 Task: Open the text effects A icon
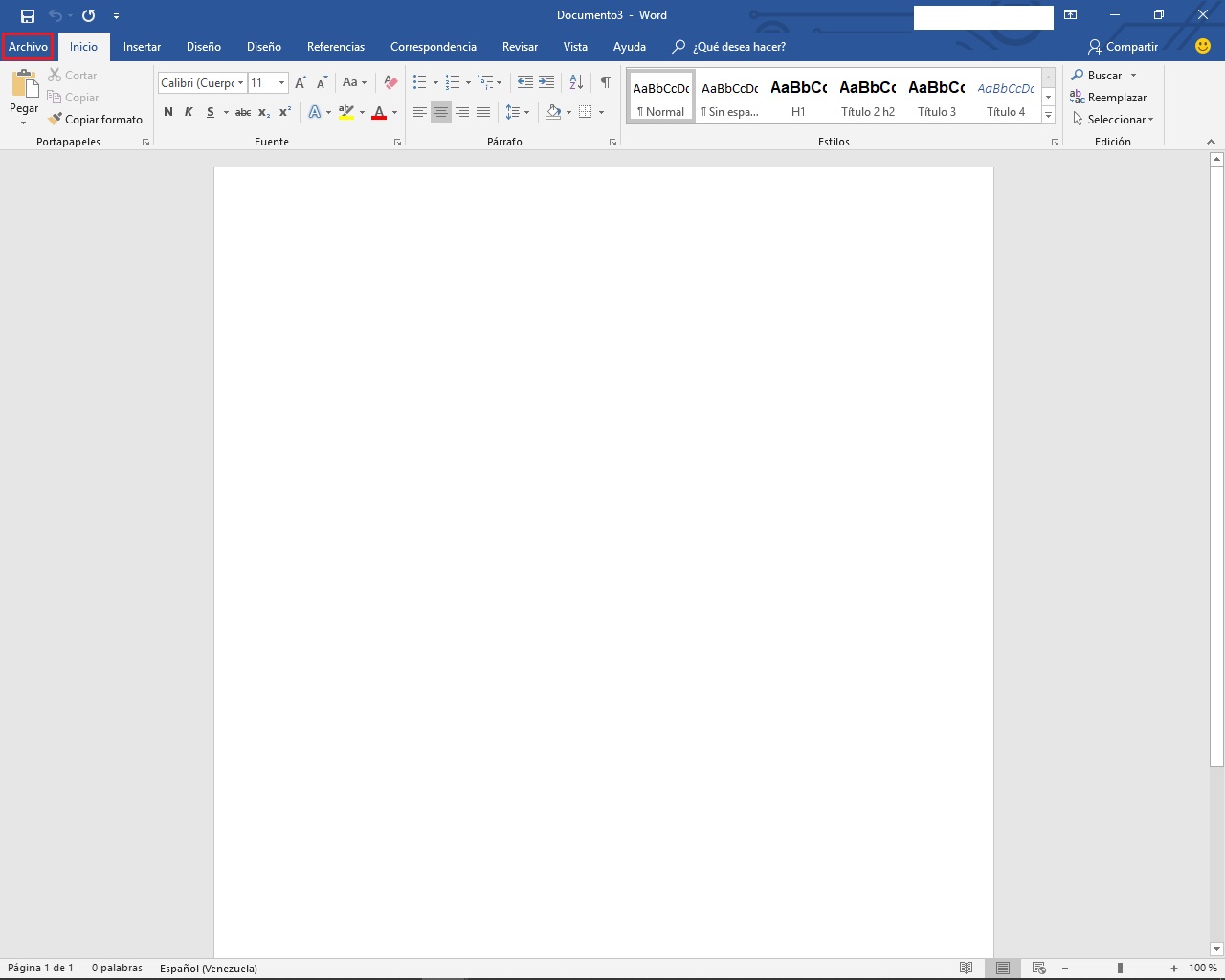click(315, 112)
